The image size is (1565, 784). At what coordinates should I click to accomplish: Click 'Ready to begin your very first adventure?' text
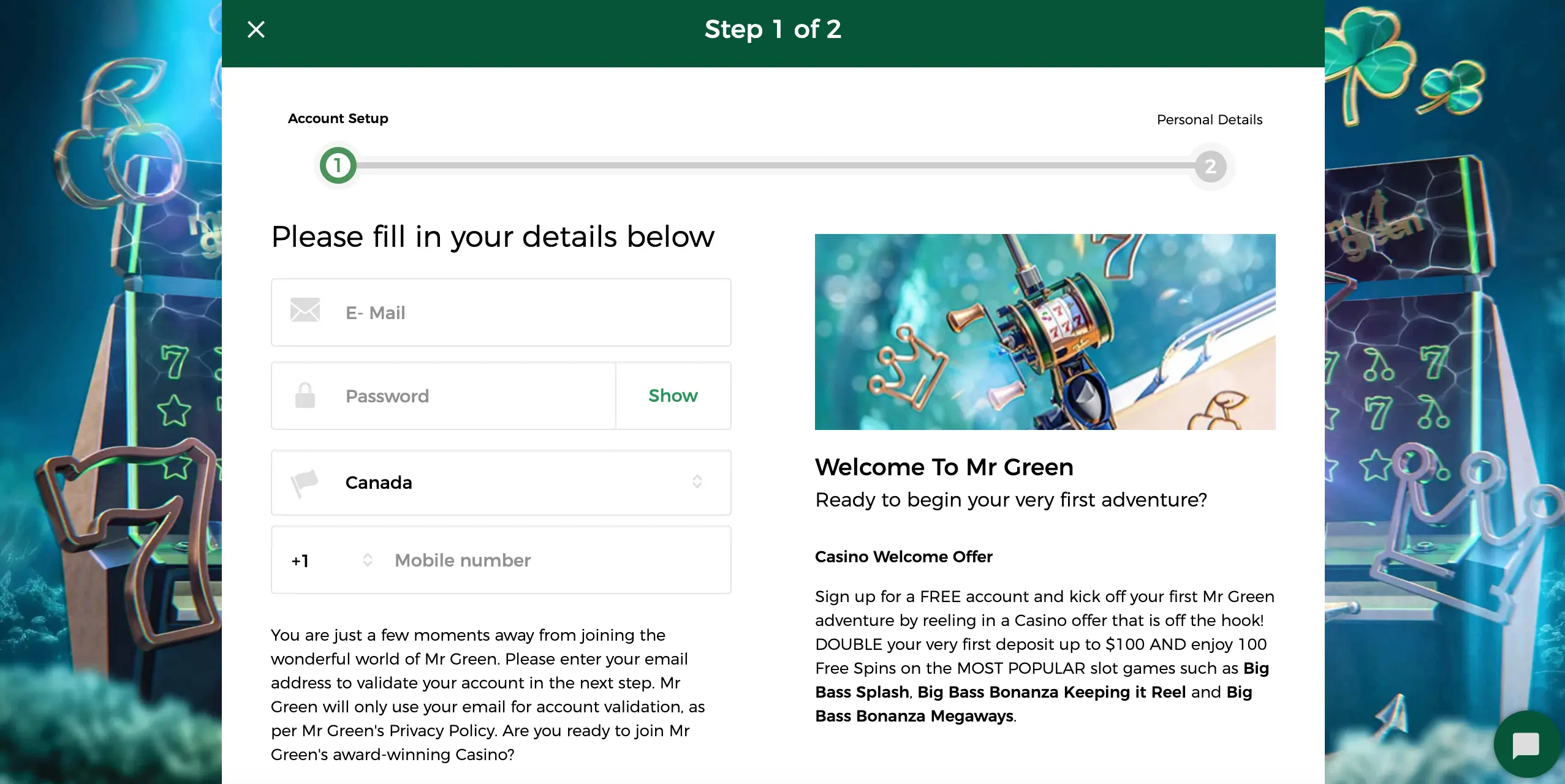[1011, 500]
